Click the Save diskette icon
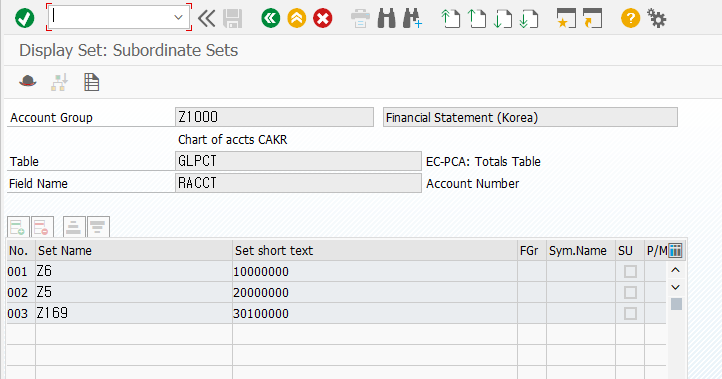 tap(233, 18)
